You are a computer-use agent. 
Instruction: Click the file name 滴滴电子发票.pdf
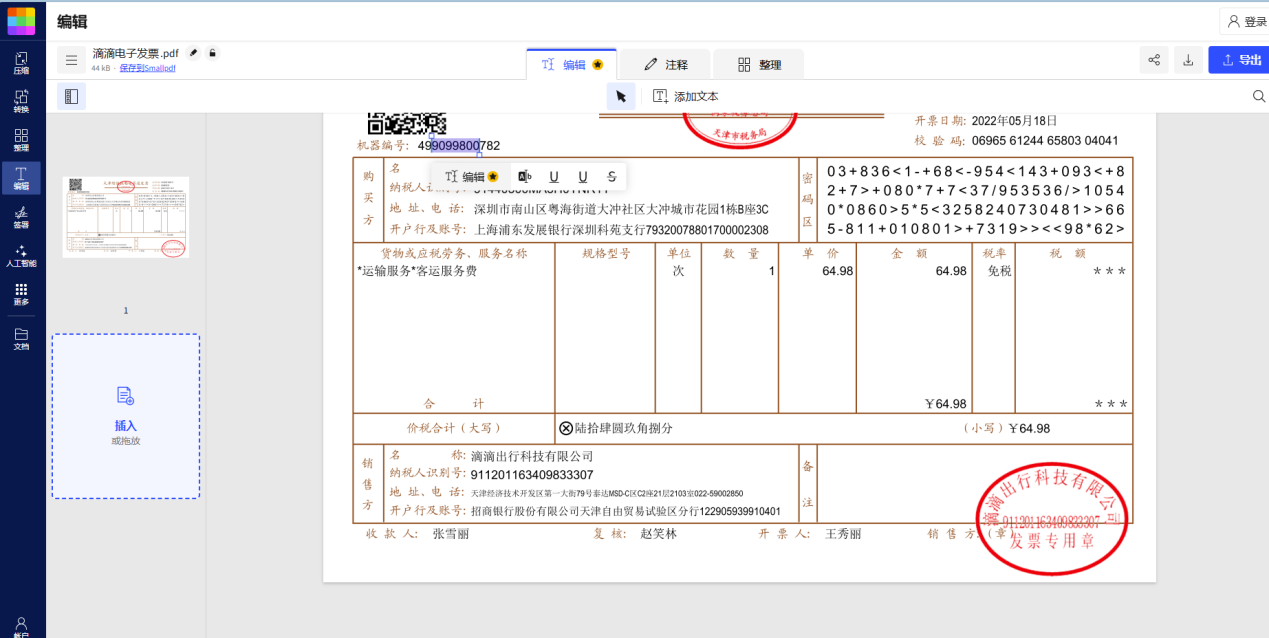(x=136, y=53)
